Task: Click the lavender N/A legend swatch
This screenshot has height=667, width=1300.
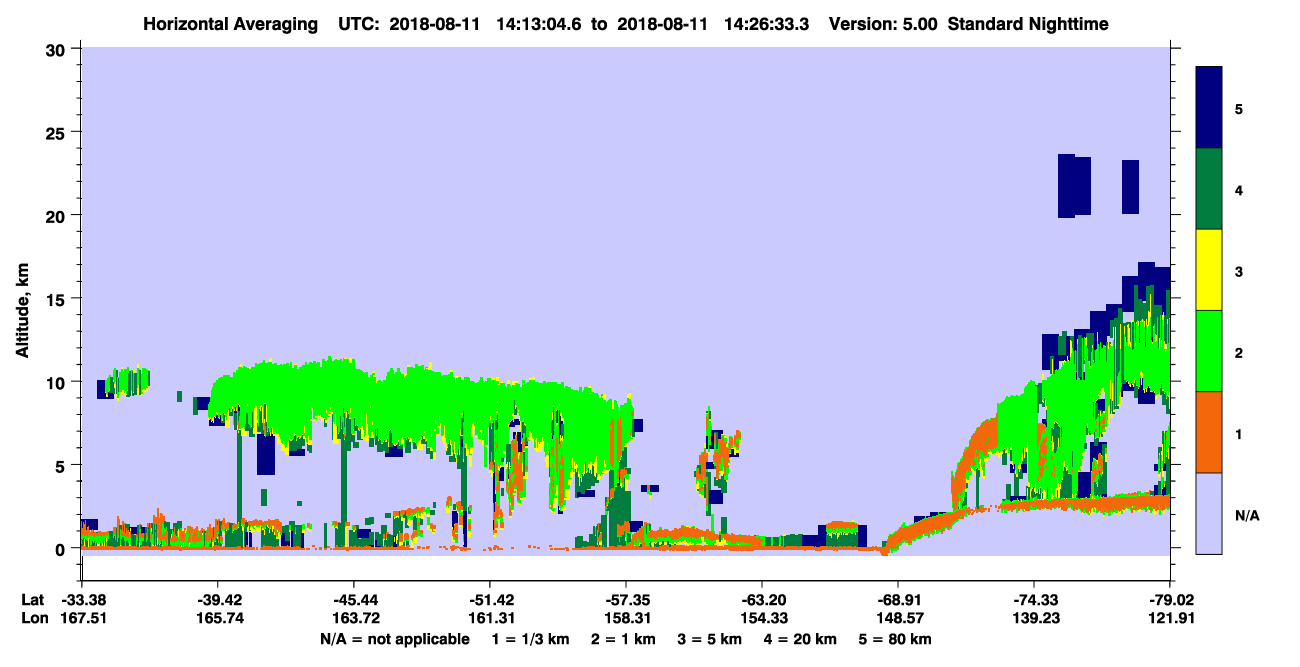Action: [1209, 513]
